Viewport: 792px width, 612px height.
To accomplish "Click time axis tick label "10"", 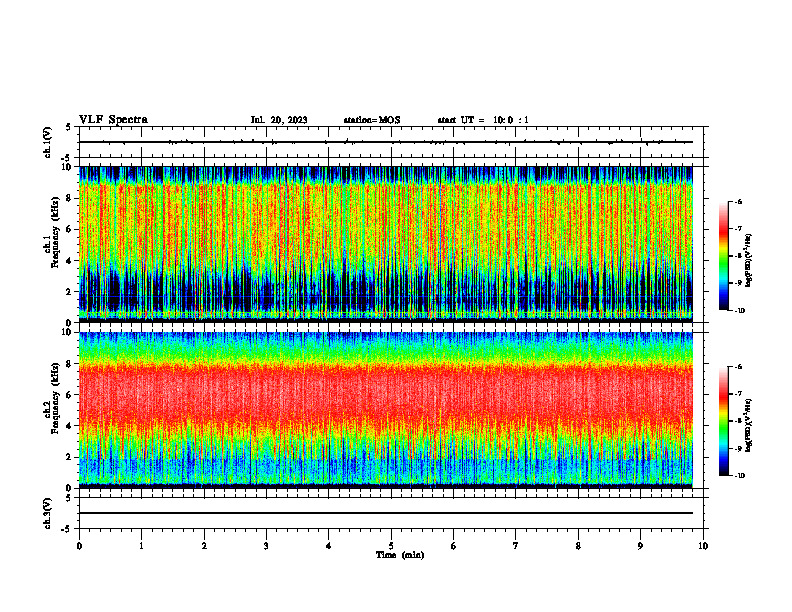I will 703,546.
